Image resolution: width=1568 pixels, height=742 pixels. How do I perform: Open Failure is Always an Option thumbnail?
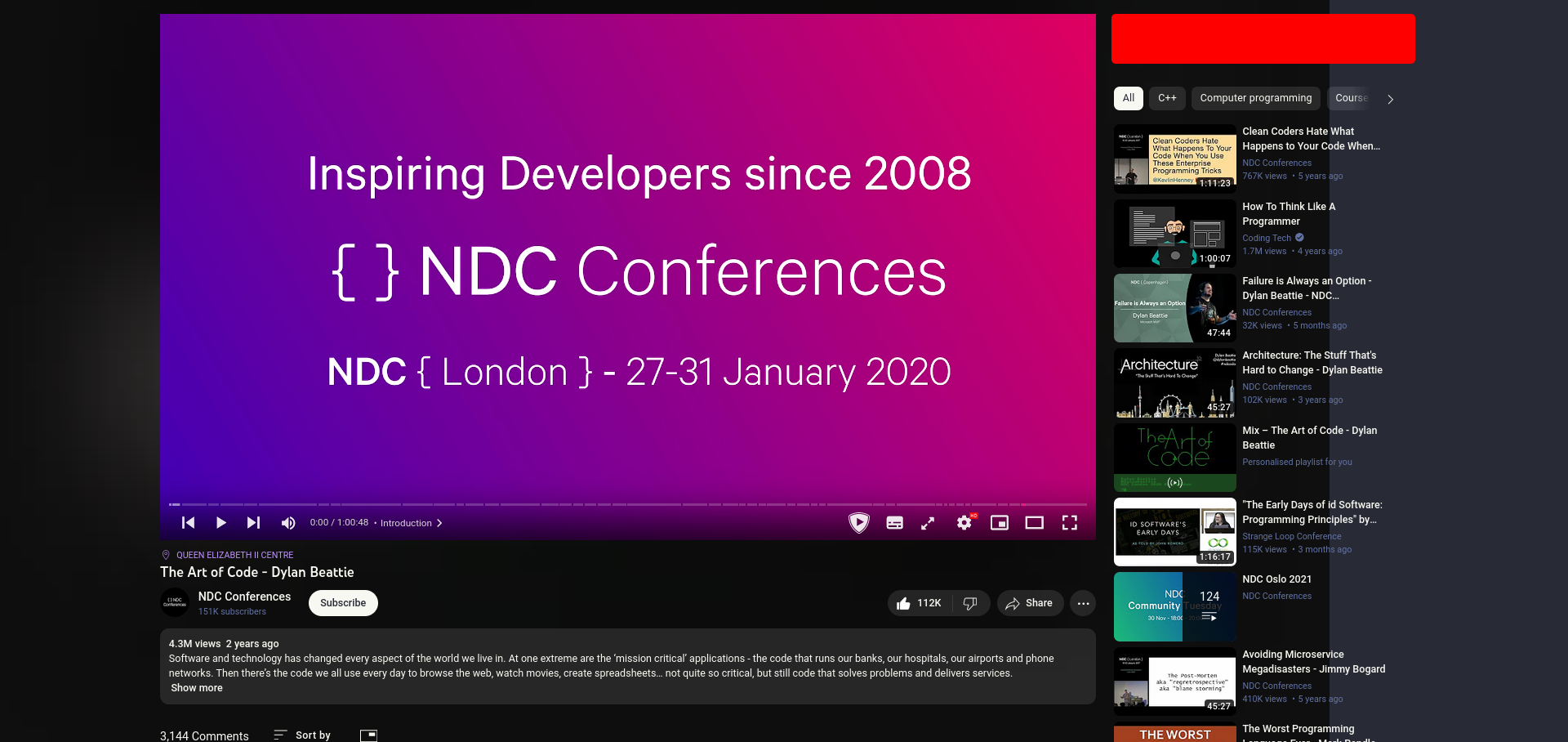(1174, 308)
